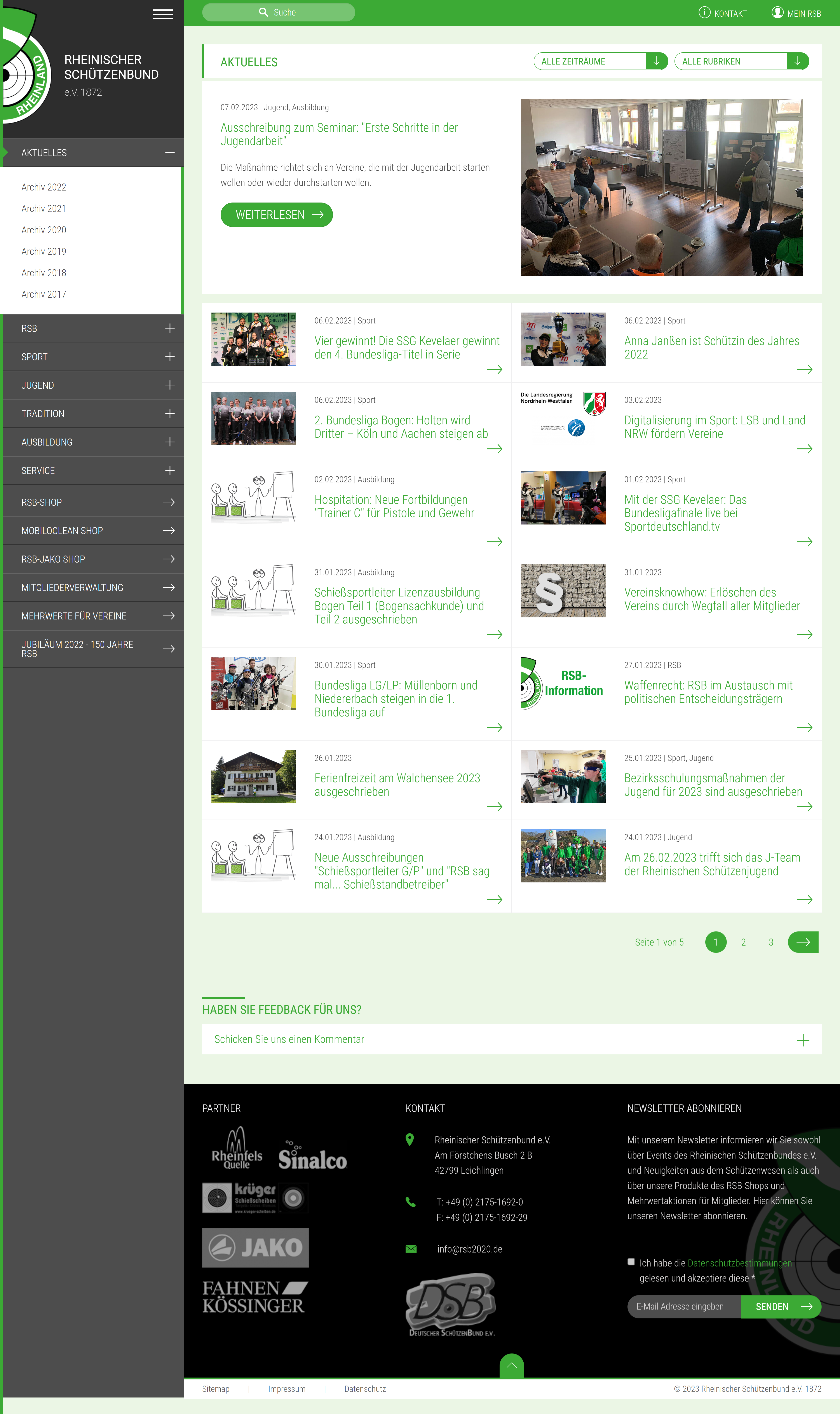The height and width of the screenshot is (1414, 840).
Task: Click arrow for J-Team article
Action: click(x=804, y=899)
